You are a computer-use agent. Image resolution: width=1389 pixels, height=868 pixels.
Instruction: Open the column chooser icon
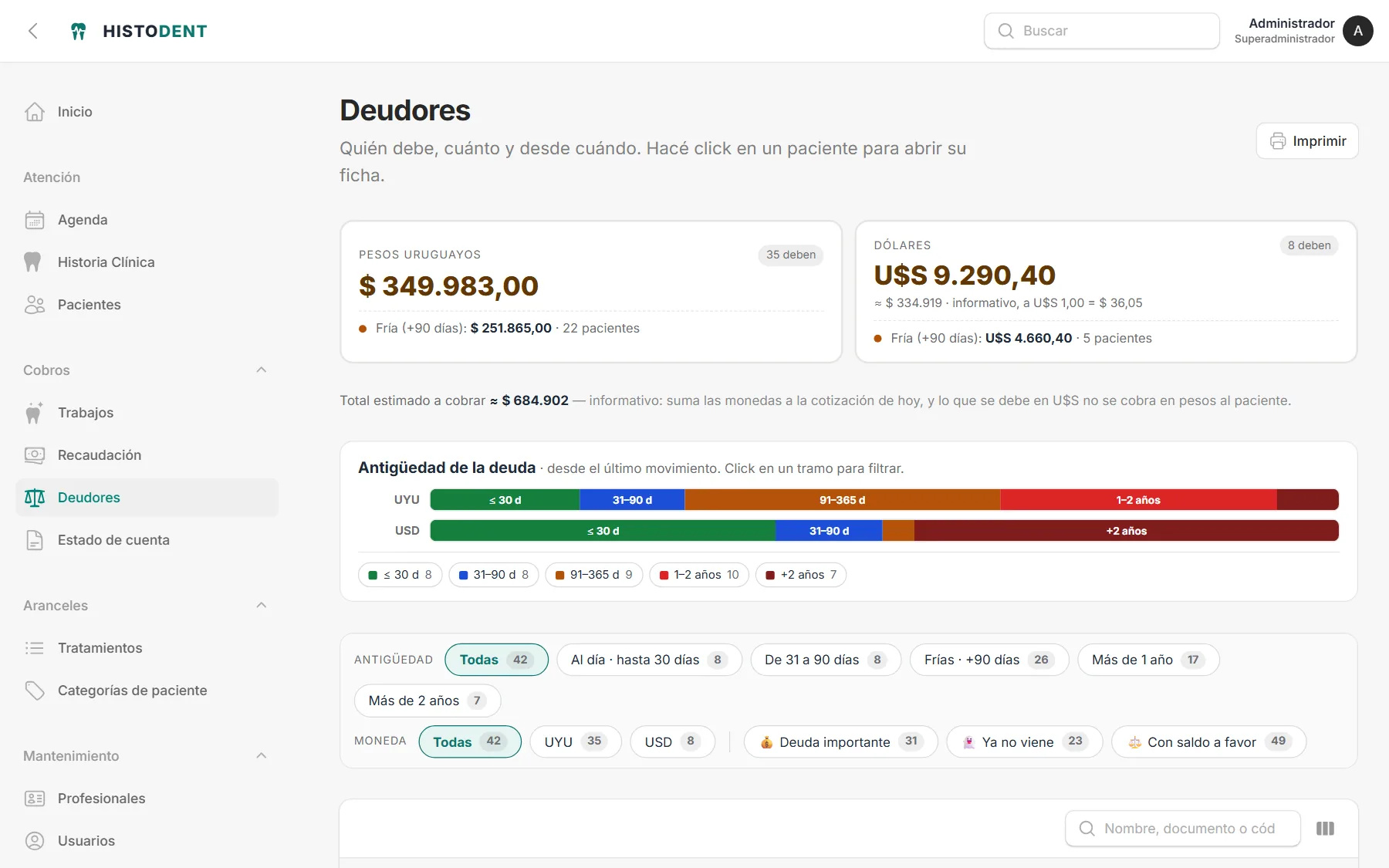coord(1325,829)
